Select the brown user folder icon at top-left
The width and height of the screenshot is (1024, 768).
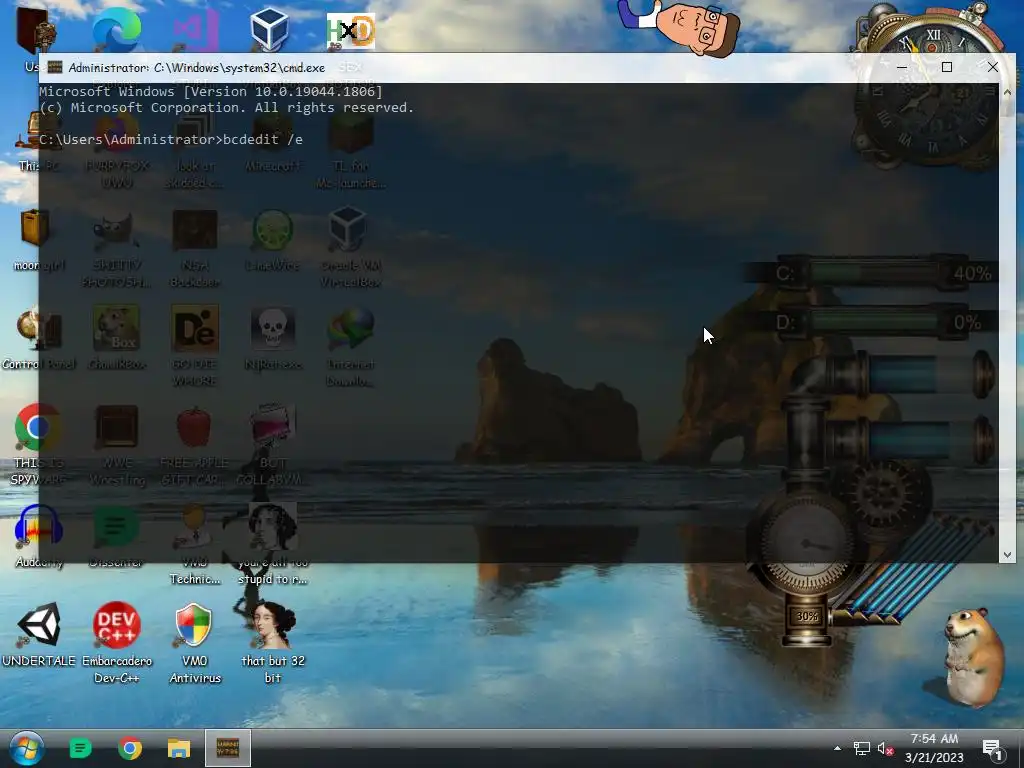tap(35, 30)
